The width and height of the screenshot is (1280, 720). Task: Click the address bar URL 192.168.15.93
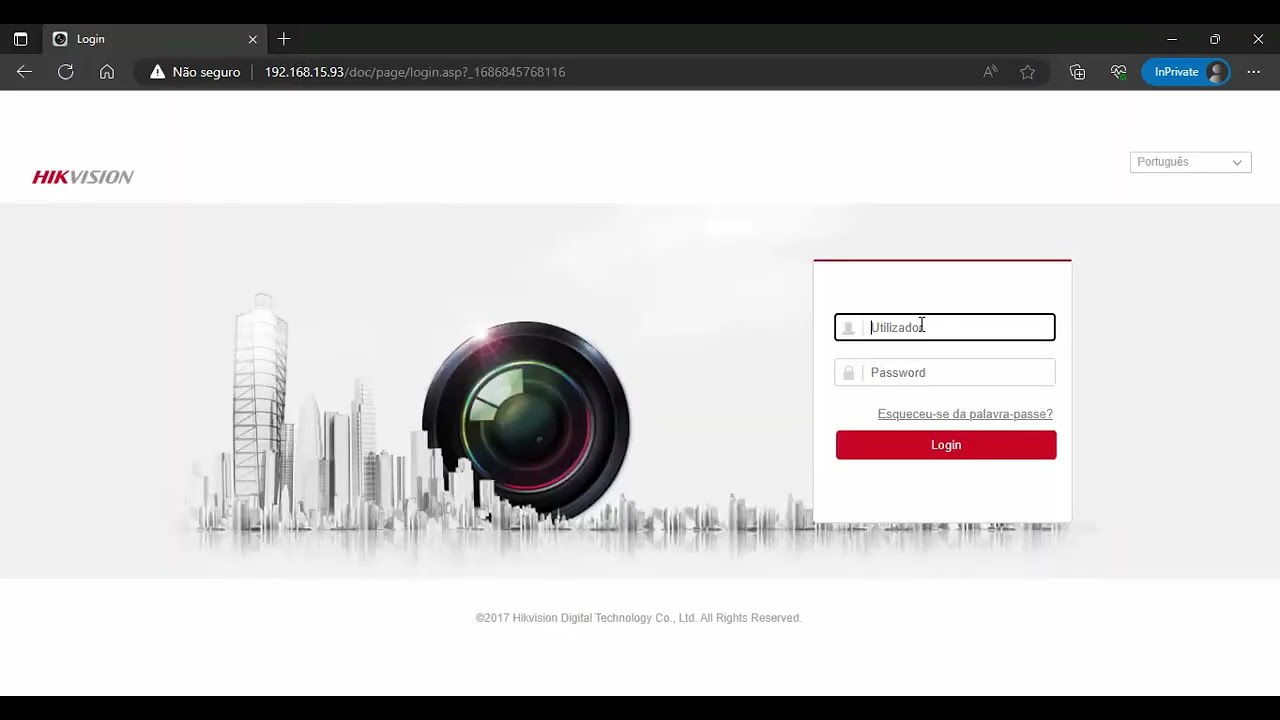click(414, 72)
